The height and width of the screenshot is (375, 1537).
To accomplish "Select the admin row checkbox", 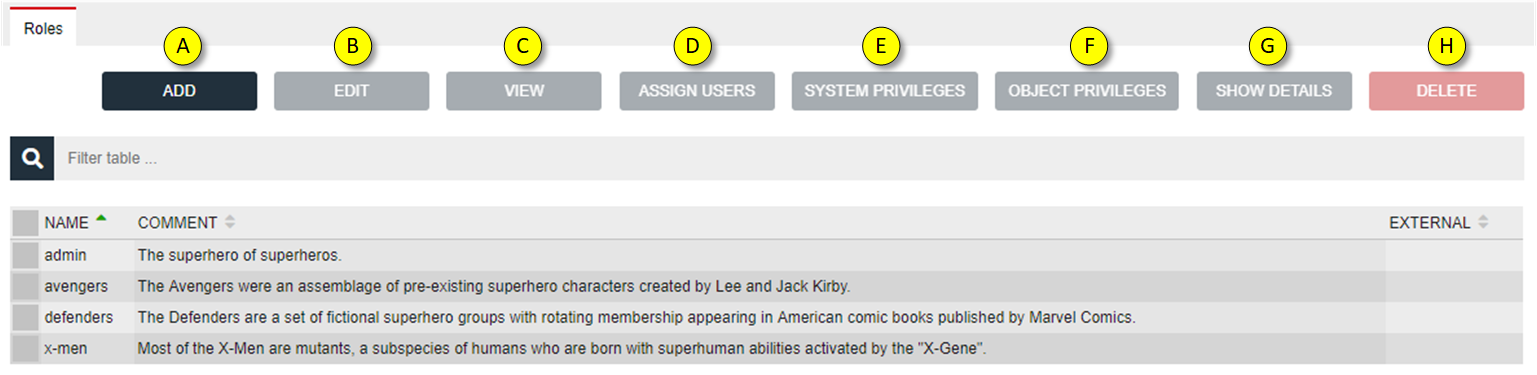I will point(26,255).
